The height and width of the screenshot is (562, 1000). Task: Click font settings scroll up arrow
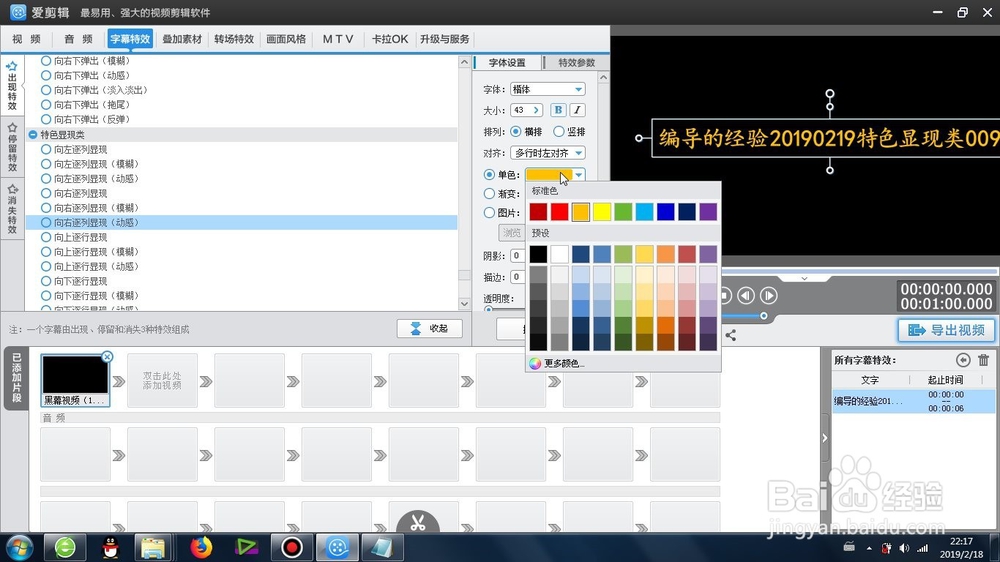point(603,77)
